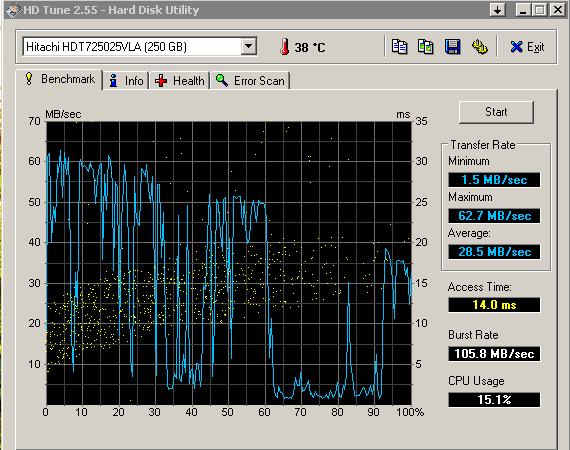Viewport: 570px width, 450px height.
Task: Click the thermometer temperature icon
Action: click(x=285, y=47)
